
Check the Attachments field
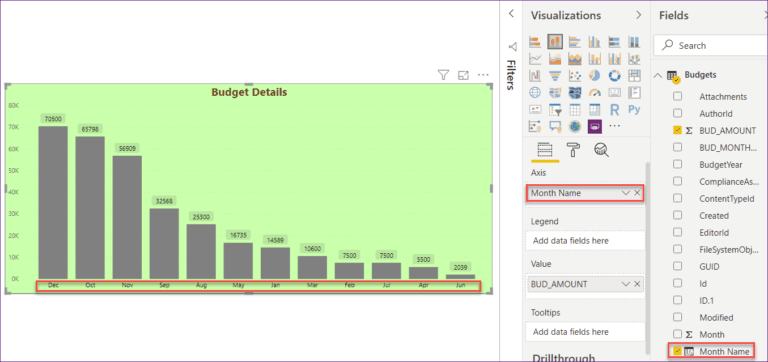[x=677, y=97]
